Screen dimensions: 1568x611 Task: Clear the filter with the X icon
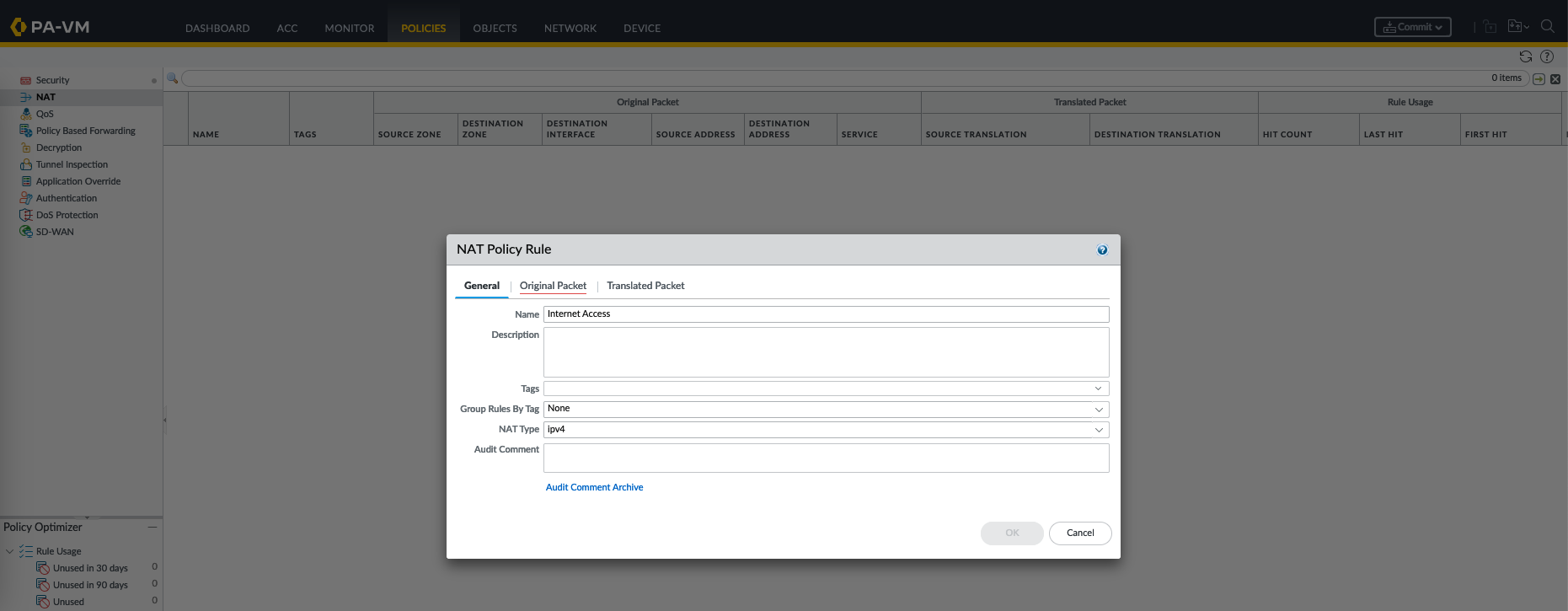(x=1555, y=78)
